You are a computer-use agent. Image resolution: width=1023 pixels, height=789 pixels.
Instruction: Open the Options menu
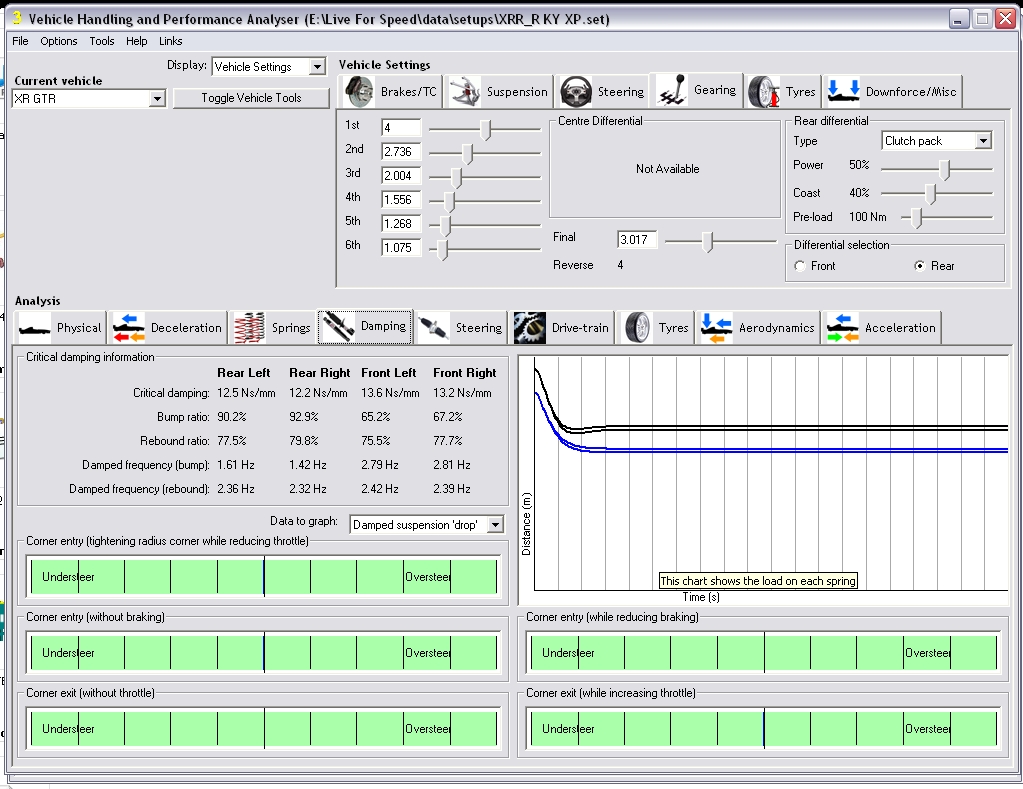[59, 41]
